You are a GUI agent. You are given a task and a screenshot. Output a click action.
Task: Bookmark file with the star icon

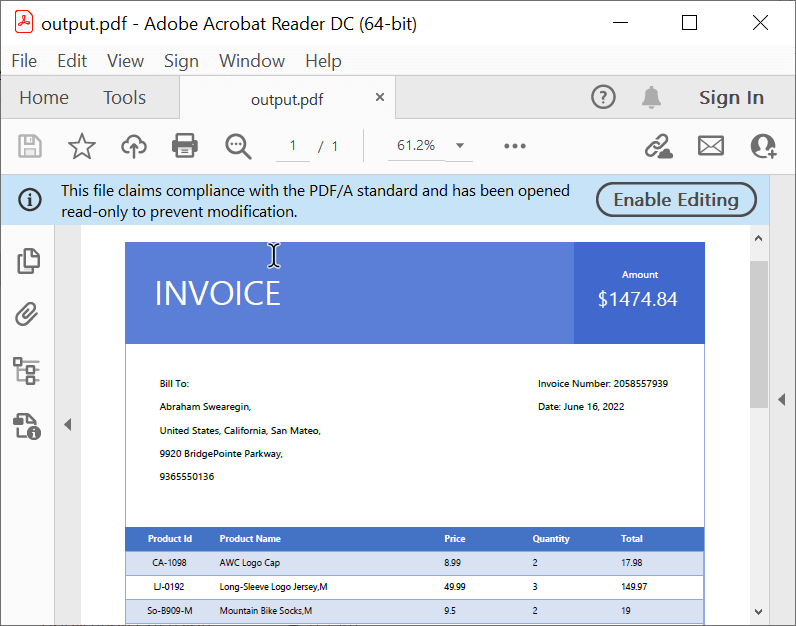coord(81,146)
